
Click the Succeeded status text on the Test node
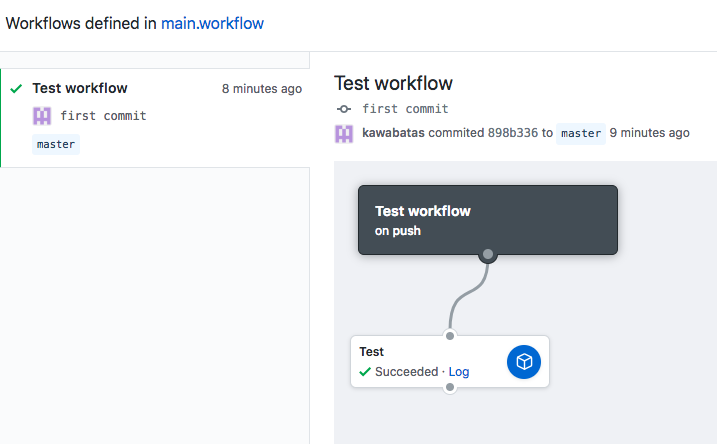point(407,372)
